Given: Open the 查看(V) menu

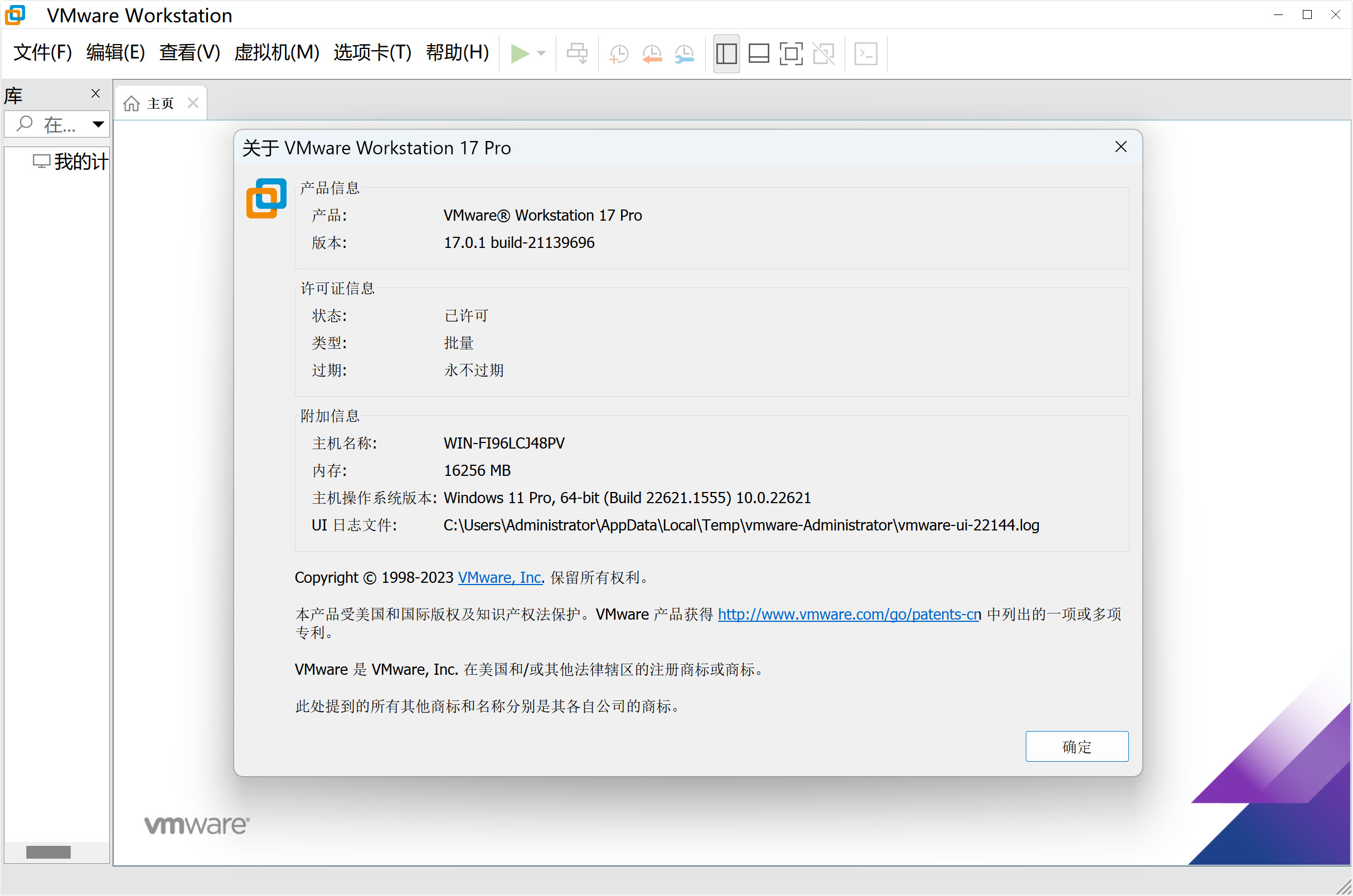Looking at the screenshot, I should [x=190, y=52].
